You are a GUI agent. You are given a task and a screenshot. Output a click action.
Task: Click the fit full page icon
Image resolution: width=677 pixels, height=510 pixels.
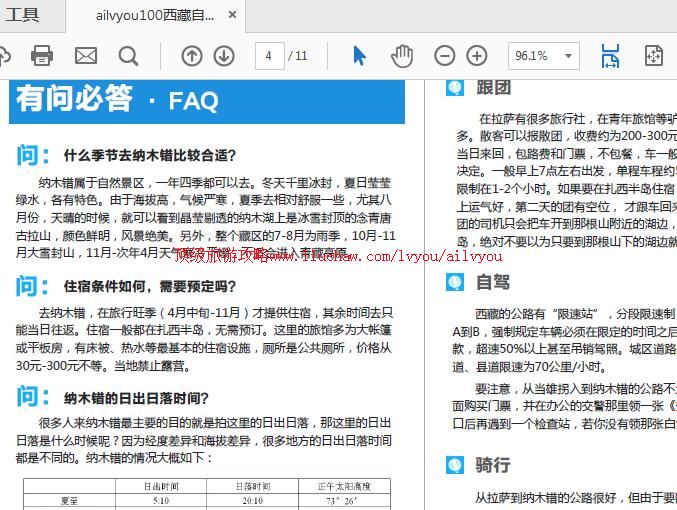pyautogui.click(x=654, y=56)
